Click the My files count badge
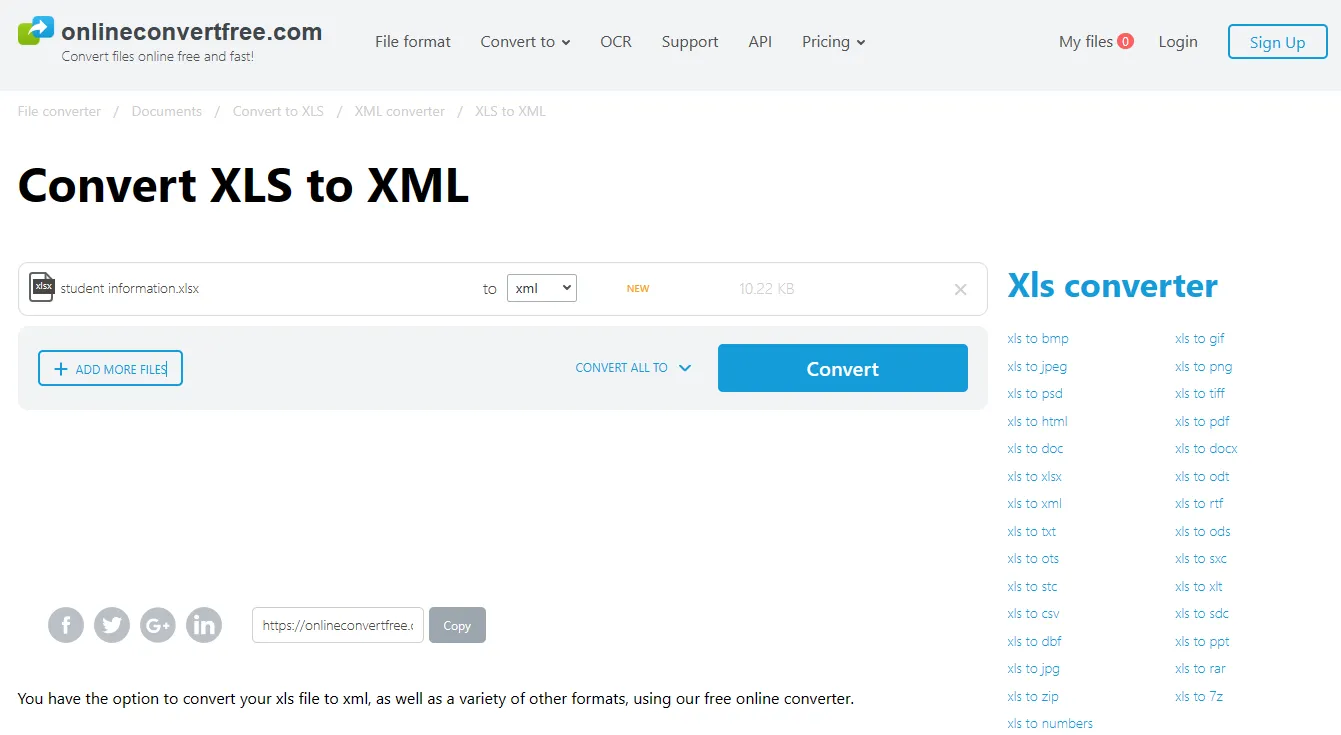The width and height of the screenshot is (1341, 735). 1126,41
